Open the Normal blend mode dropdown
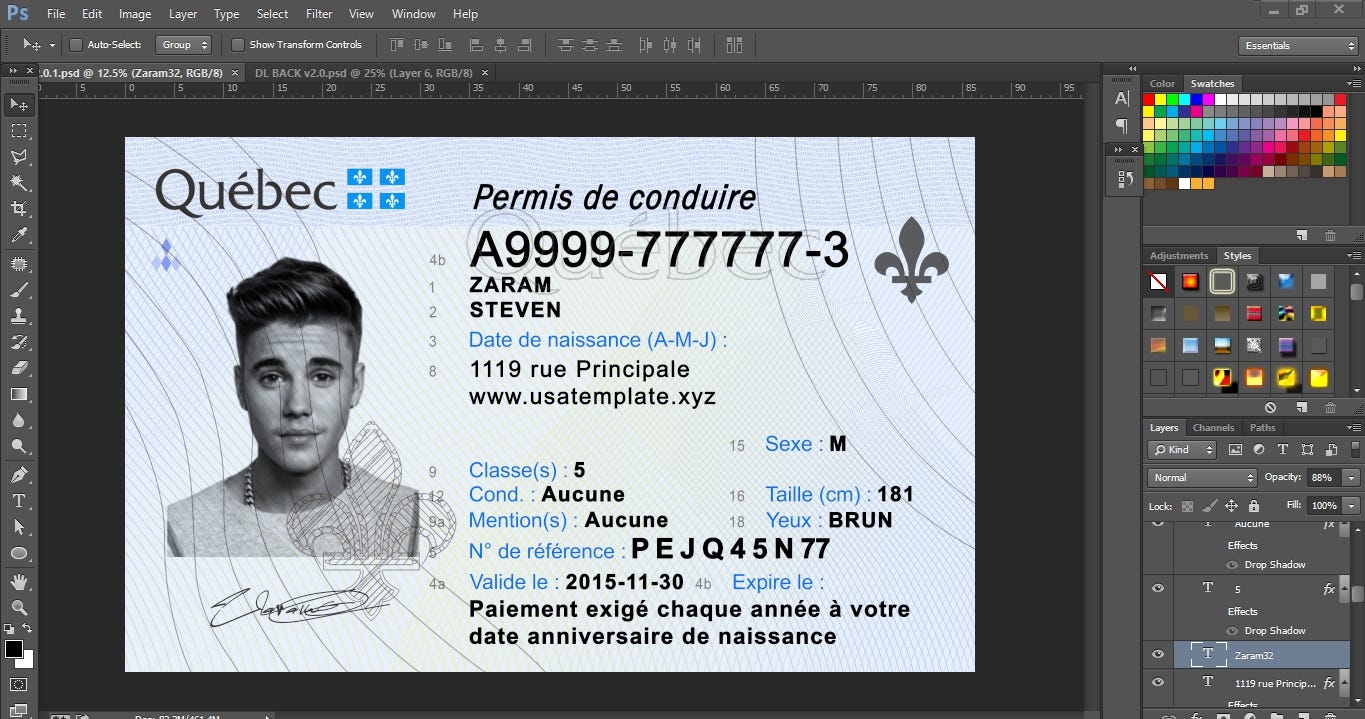 click(1202, 478)
